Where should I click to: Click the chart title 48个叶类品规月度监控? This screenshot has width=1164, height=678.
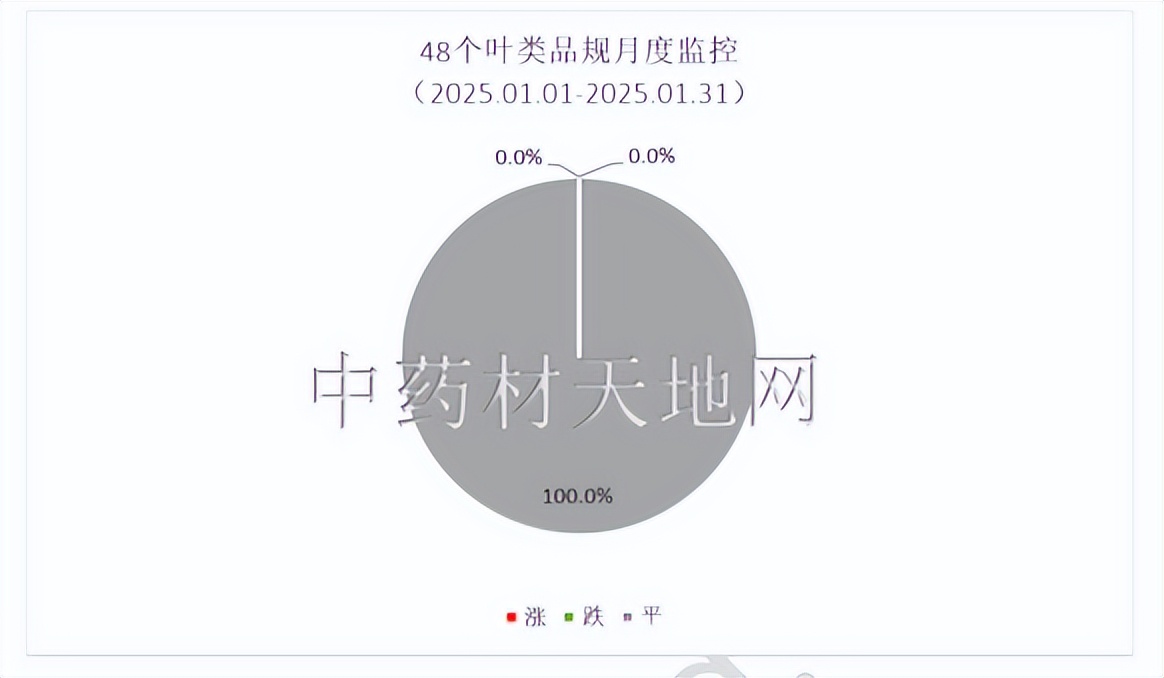point(579,51)
